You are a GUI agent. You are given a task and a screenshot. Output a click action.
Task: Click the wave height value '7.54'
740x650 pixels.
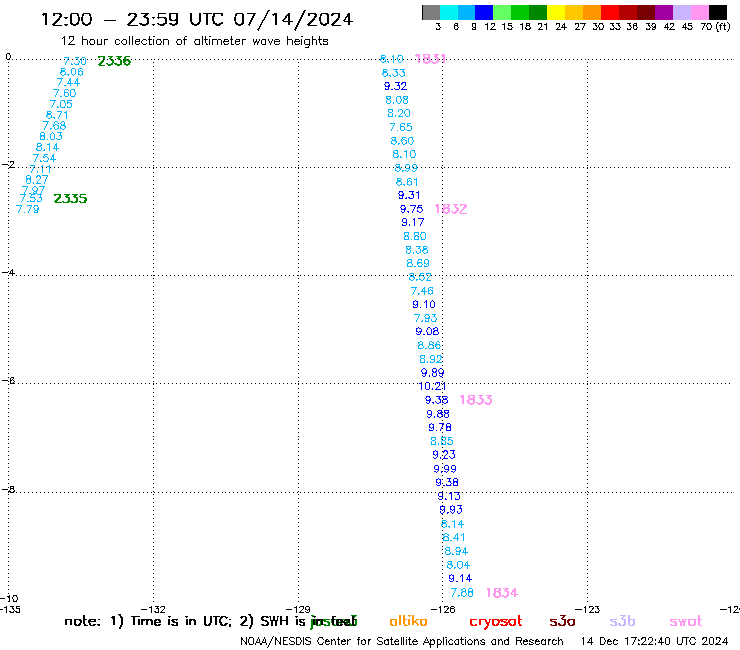(44, 159)
